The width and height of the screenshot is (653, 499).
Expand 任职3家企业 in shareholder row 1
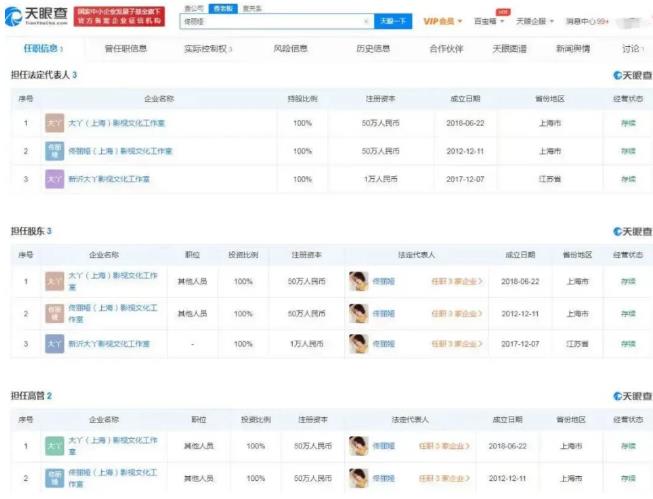point(457,282)
